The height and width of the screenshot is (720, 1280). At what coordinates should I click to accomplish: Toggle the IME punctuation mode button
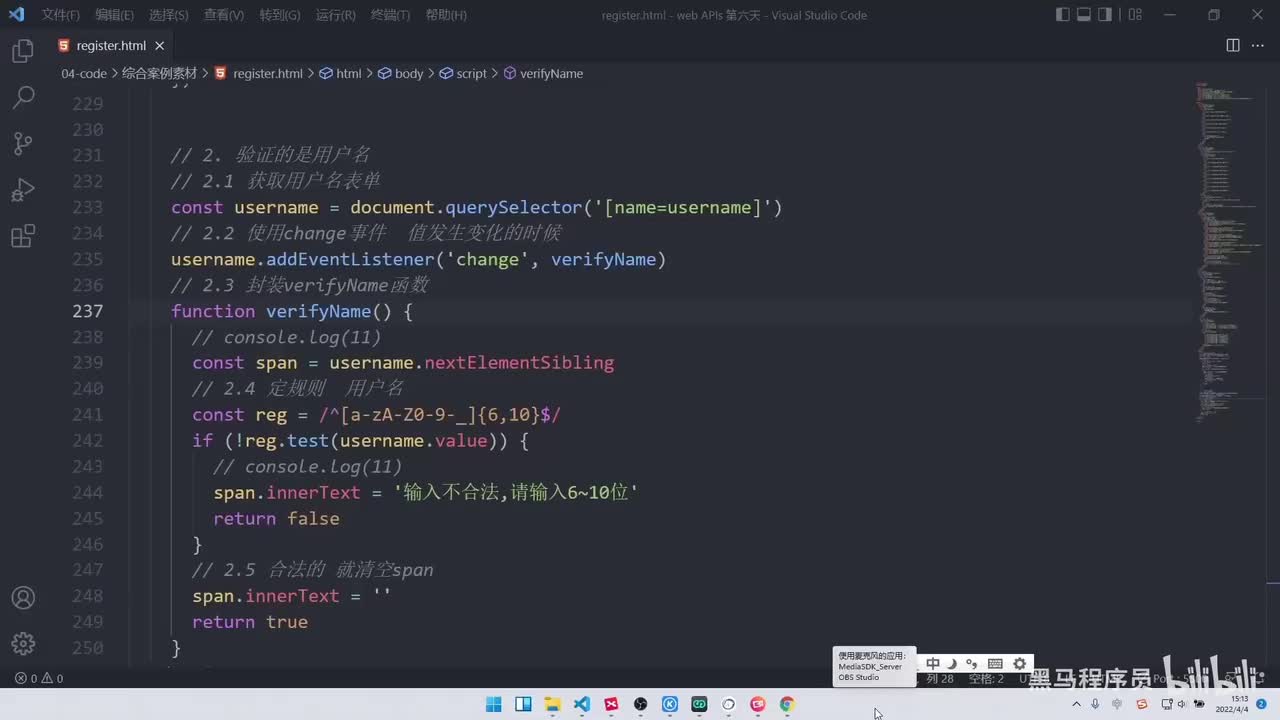[971, 664]
